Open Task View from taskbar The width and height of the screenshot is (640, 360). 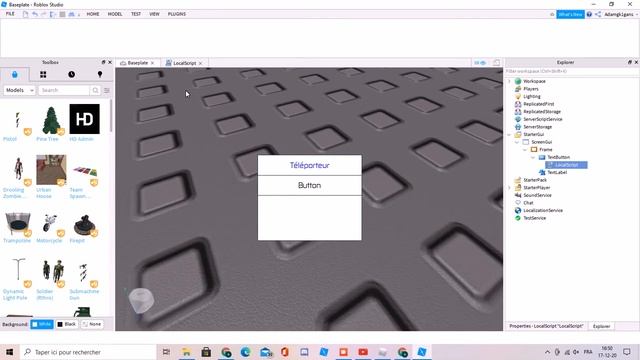pos(166,352)
